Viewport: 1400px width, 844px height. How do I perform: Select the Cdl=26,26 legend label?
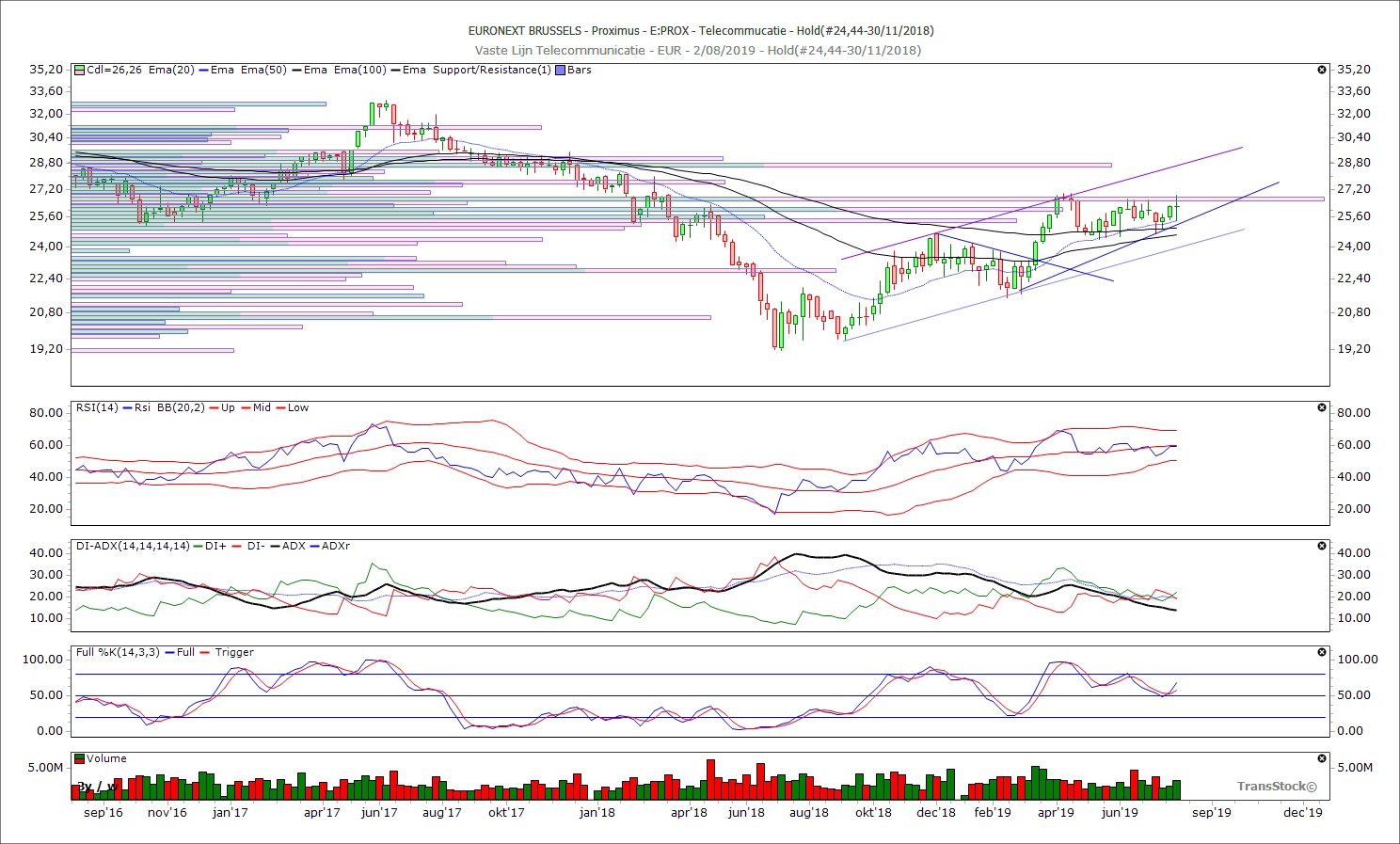click(x=114, y=70)
